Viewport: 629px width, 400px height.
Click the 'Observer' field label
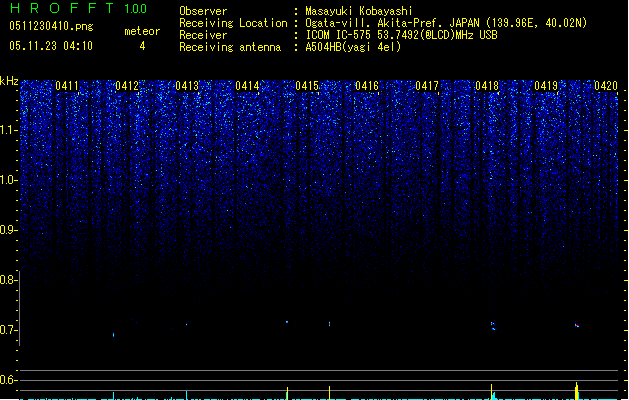tap(203, 11)
